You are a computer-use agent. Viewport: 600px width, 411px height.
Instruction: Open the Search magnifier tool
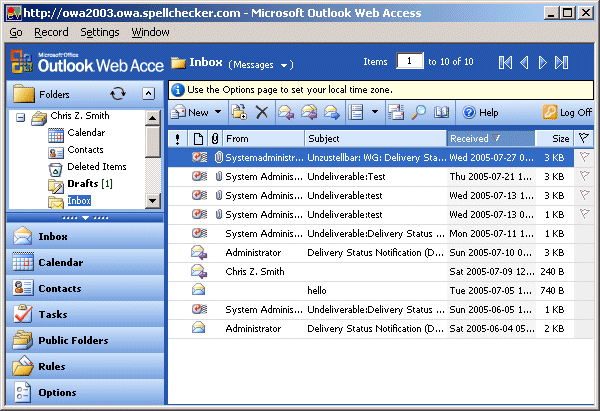417,113
